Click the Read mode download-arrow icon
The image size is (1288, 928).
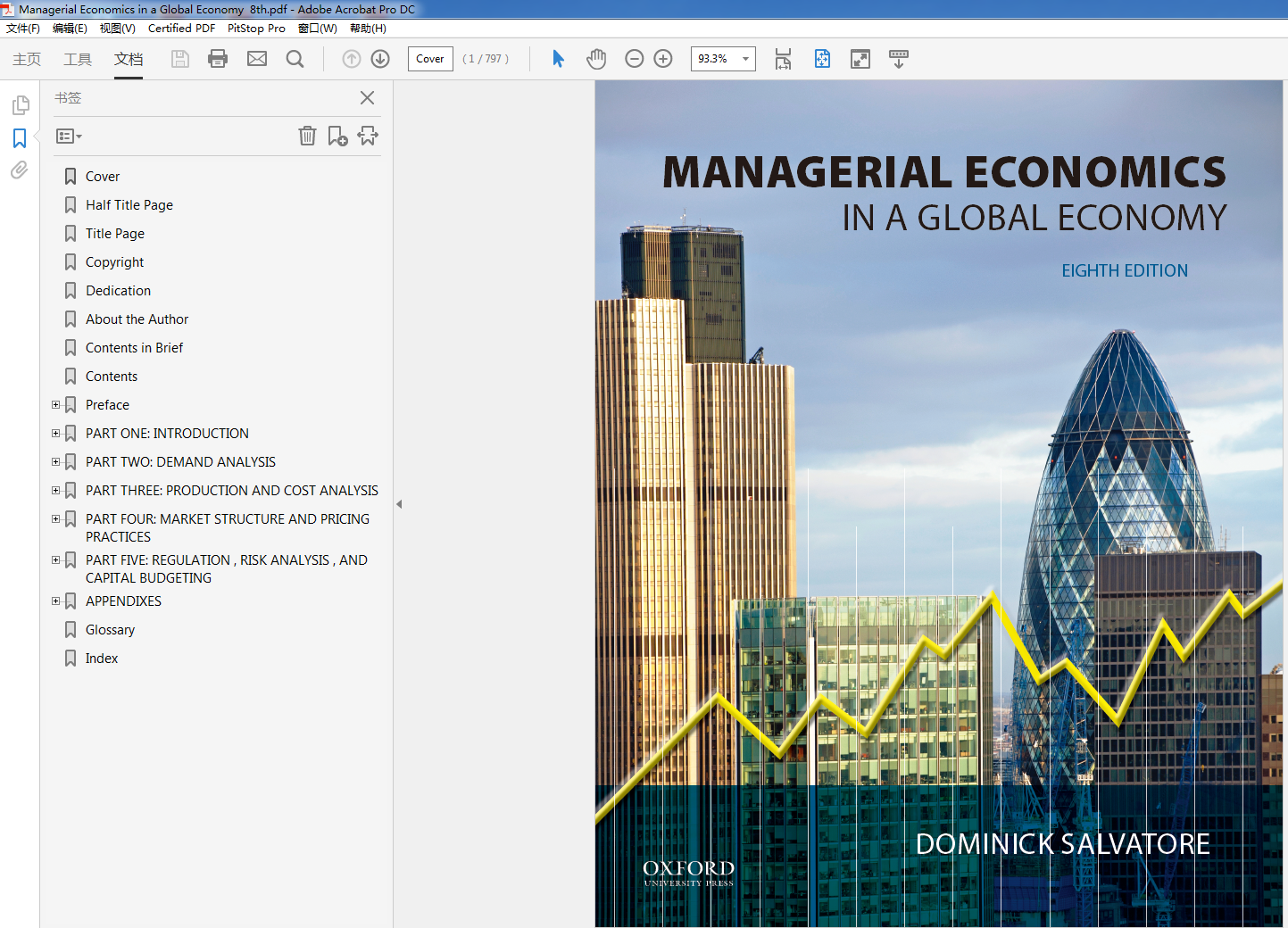[899, 59]
